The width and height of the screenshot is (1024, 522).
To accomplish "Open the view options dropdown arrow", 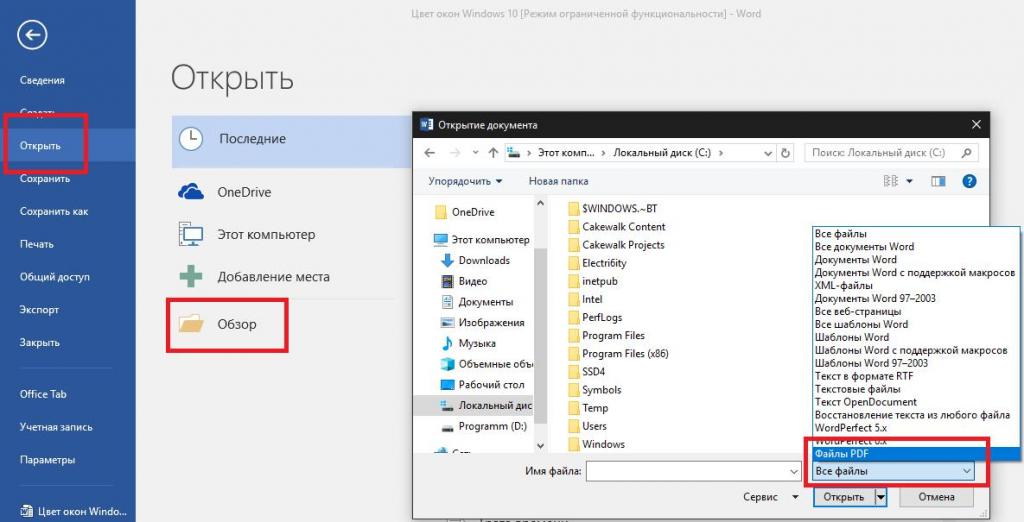I will tap(909, 182).
